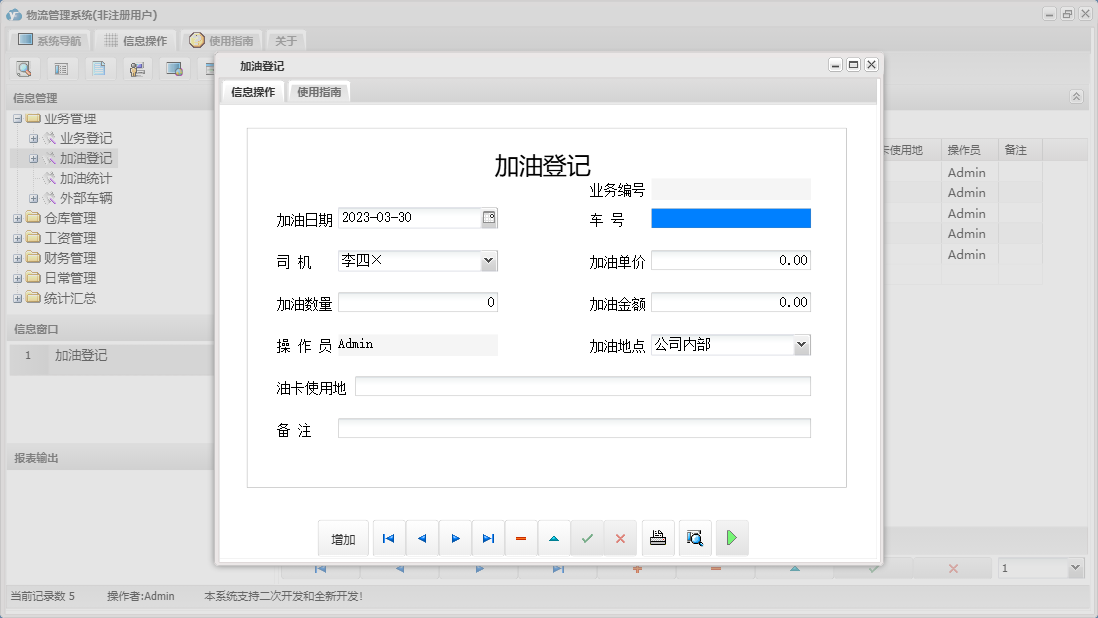Image resolution: width=1098 pixels, height=618 pixels.
Task: Switch to the 使用指南 tab in dialog
Action: pyautogui.click(x=317, y=90)
